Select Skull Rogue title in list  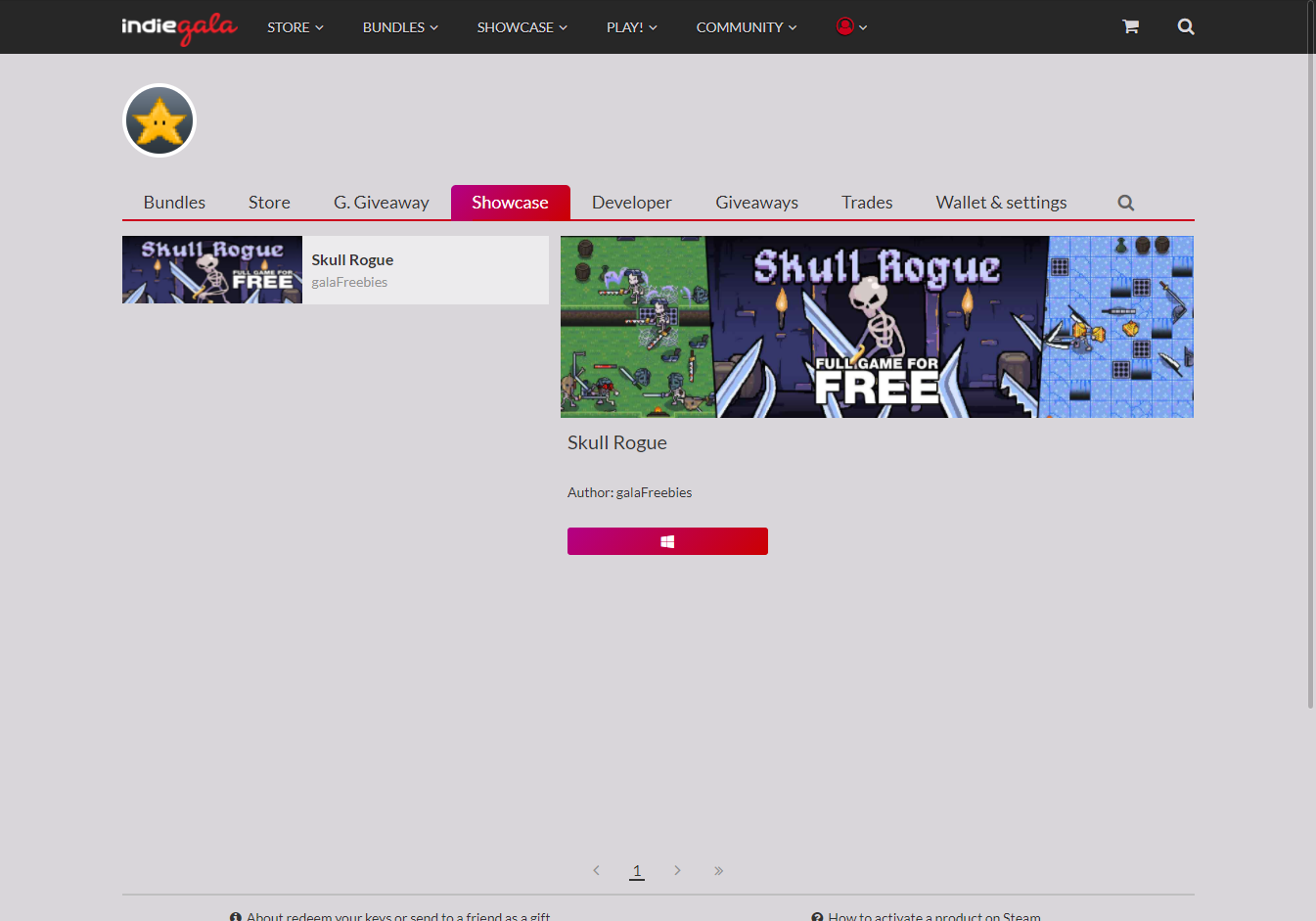point(352,259)
